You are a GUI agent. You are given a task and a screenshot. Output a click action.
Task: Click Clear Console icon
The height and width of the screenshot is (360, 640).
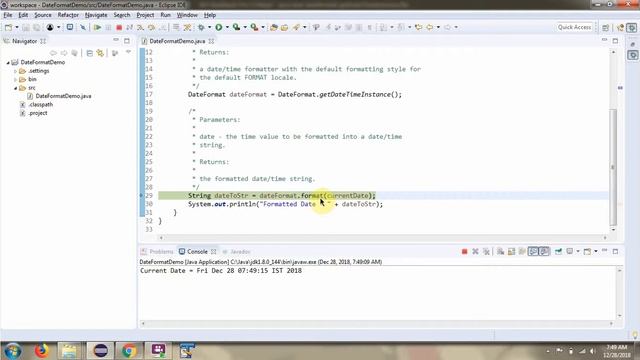(x=500, y=251)
